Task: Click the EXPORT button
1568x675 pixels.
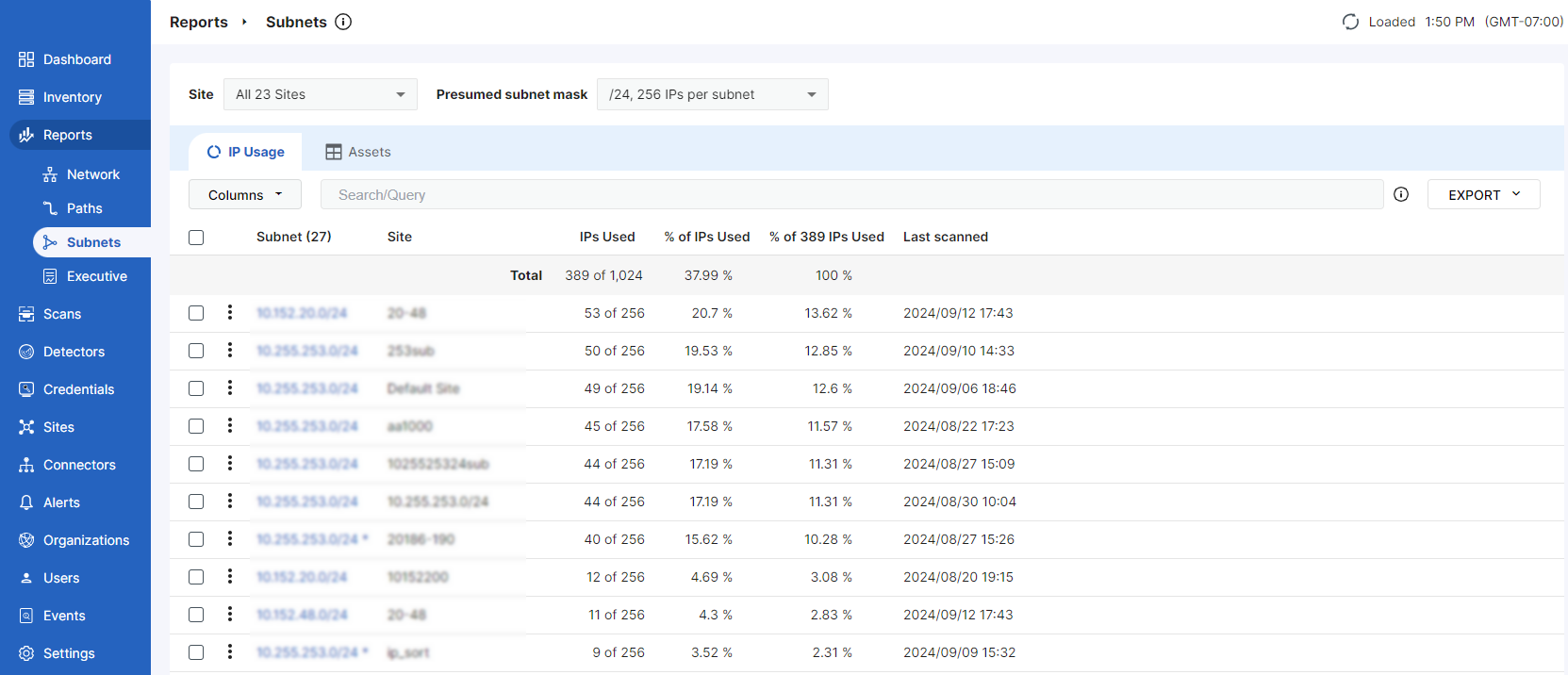Action: pyautogui.click(x=1483, y=194)
